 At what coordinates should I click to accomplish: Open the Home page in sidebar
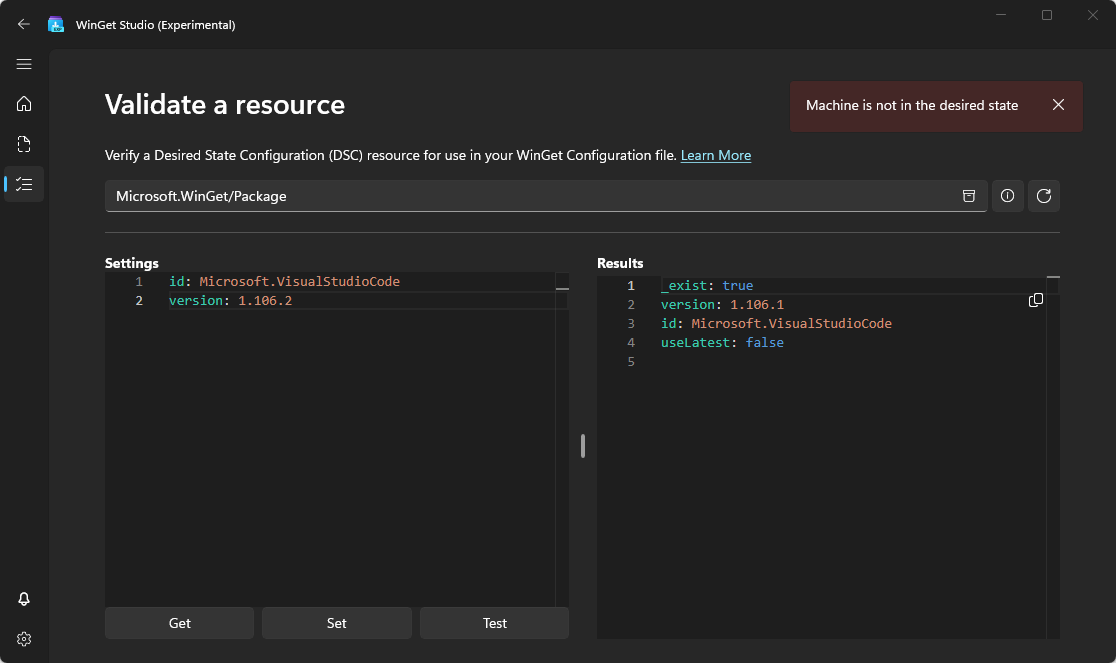pos(24,104)
